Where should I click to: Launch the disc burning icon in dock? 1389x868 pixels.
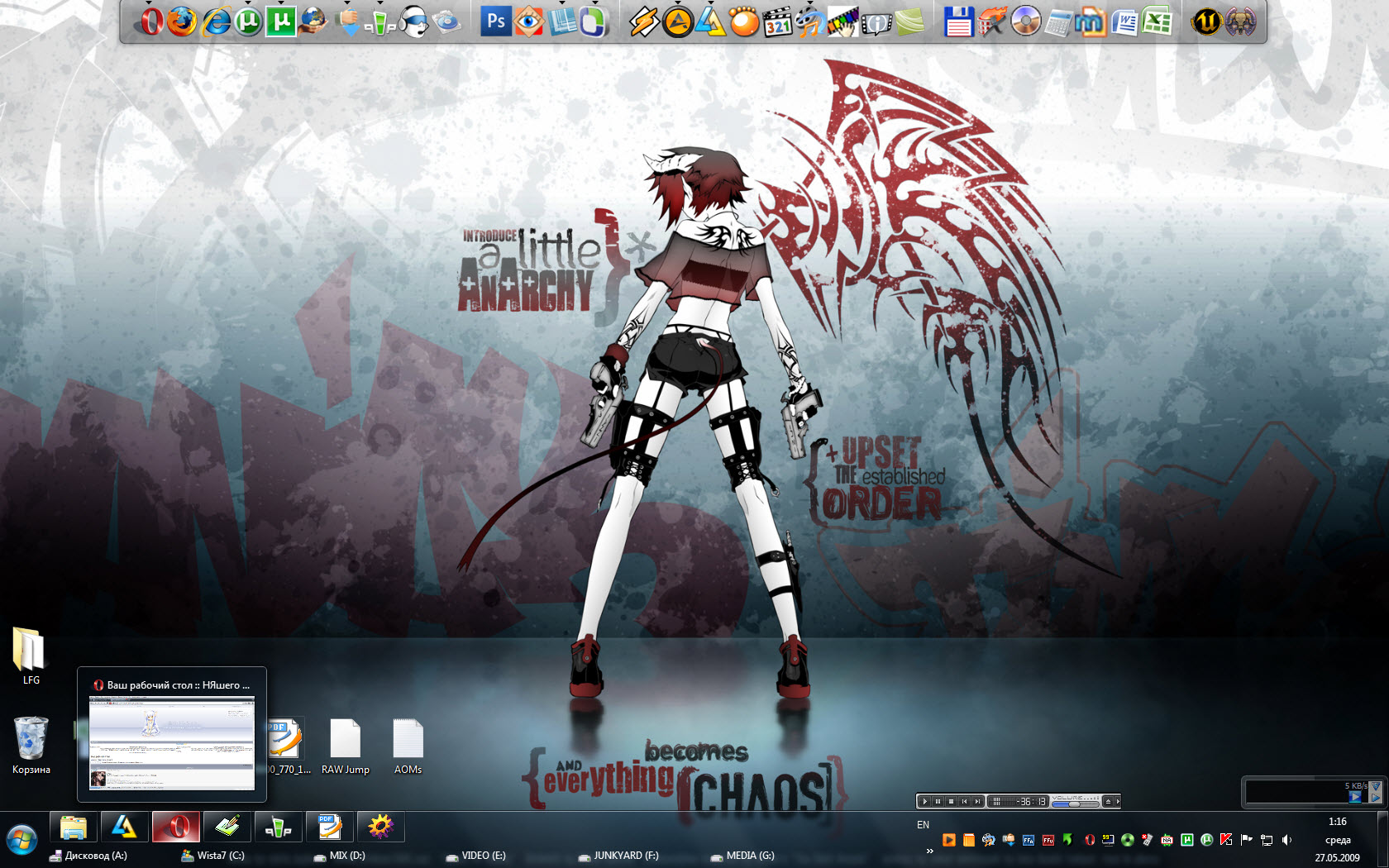click(1025, 21)
